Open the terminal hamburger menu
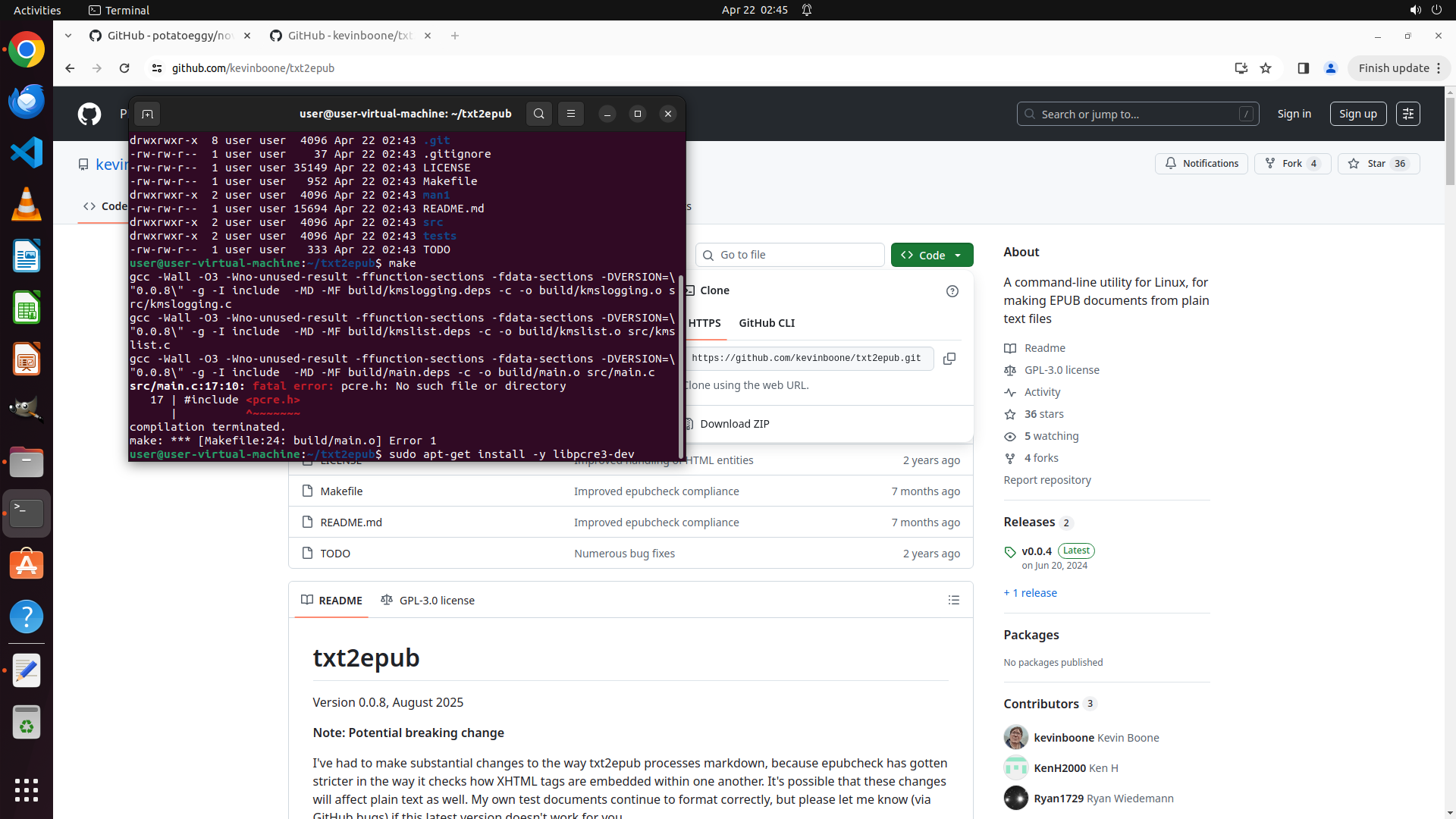Screen dimensions: 1456x819 571,114
